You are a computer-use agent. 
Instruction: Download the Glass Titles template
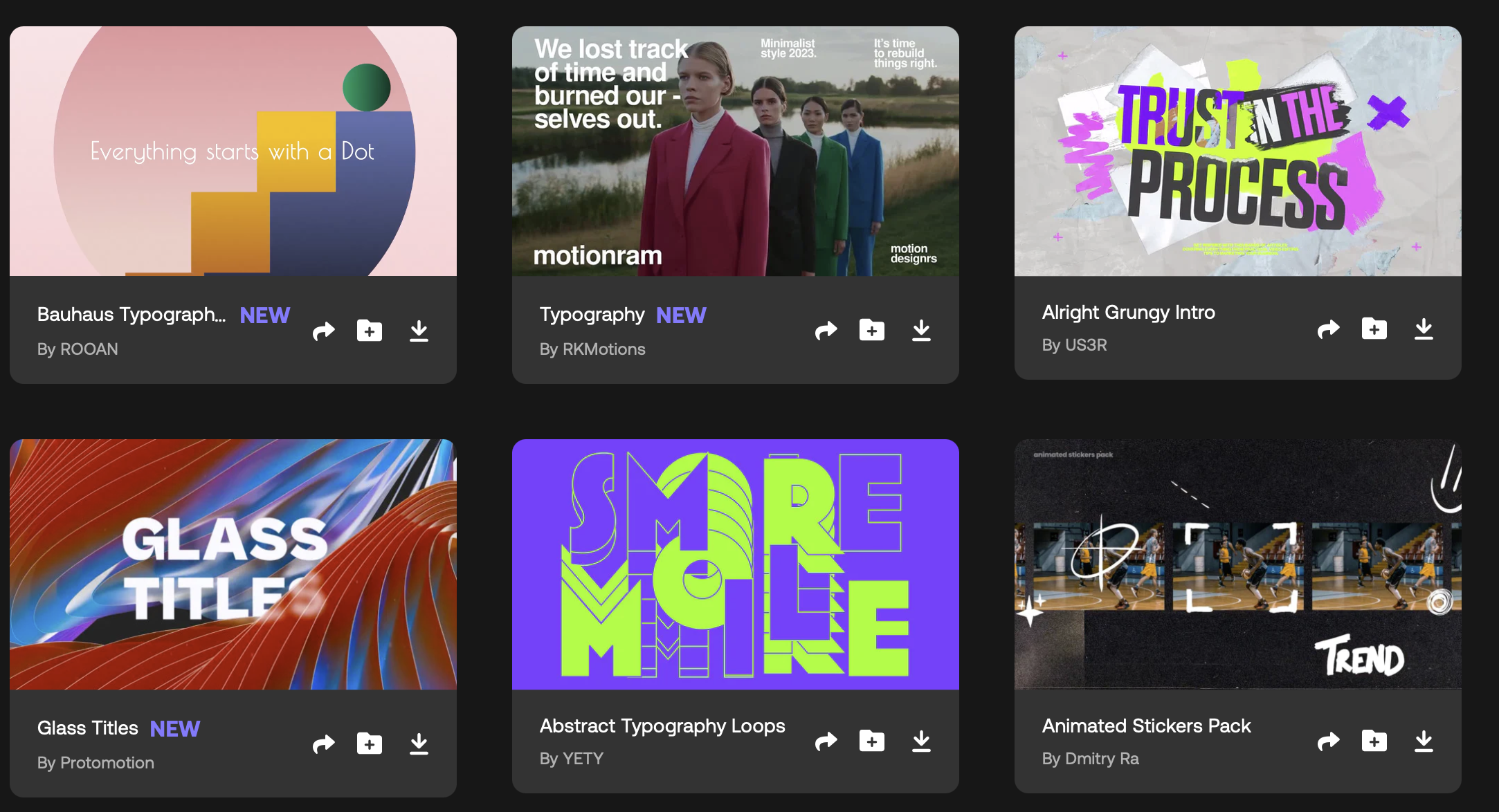click(x=419, y=744)
